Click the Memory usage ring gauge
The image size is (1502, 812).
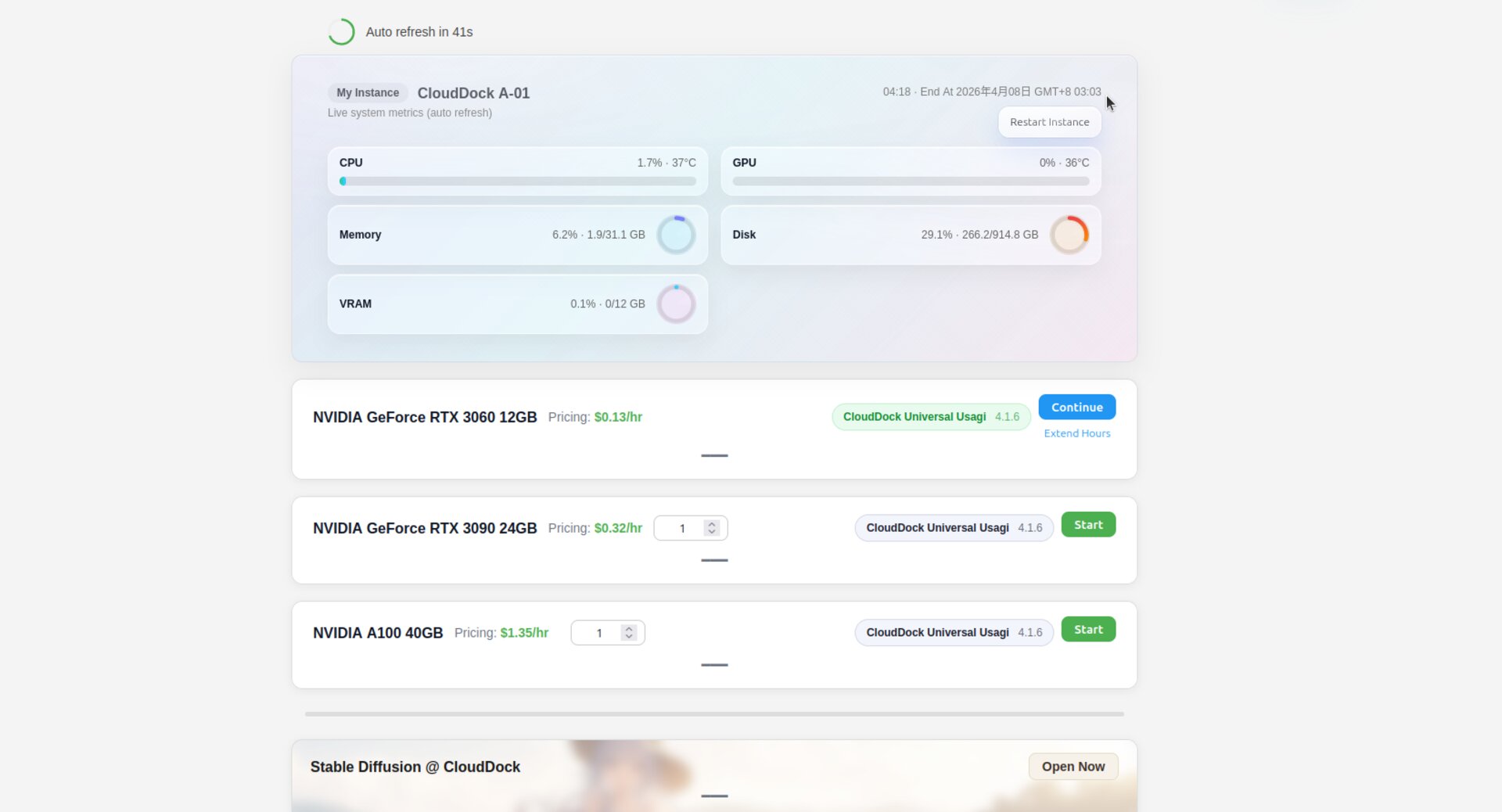tap(676, 235)
